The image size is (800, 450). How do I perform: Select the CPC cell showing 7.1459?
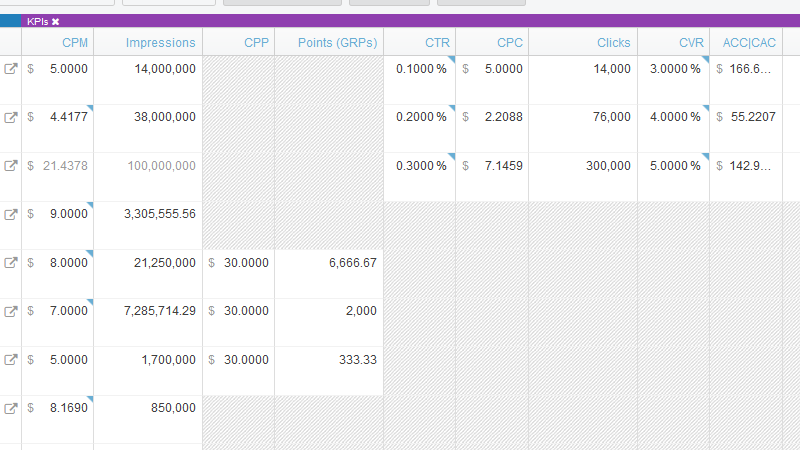tap(492, 177)
